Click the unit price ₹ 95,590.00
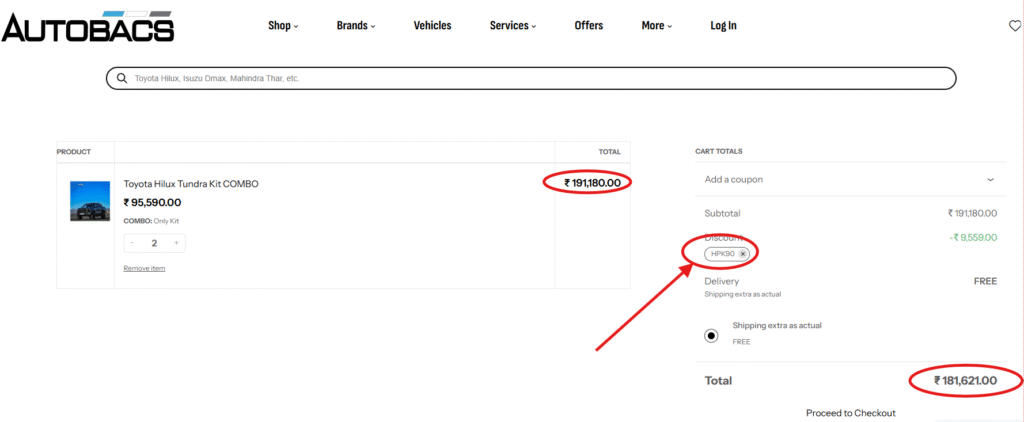 (x=152, y=203)
